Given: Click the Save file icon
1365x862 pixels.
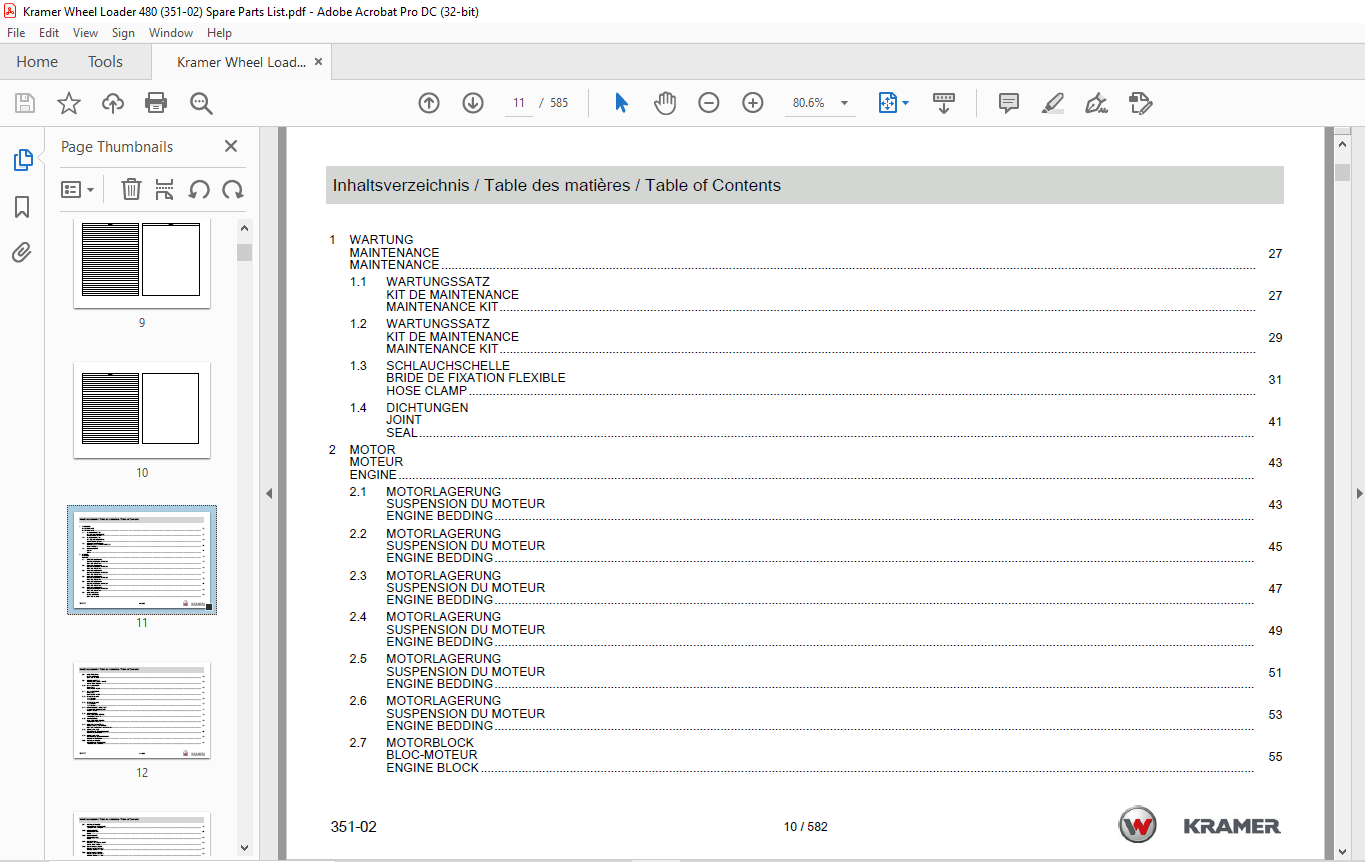Looking at the screenshot, I should [x=24, y=103].
